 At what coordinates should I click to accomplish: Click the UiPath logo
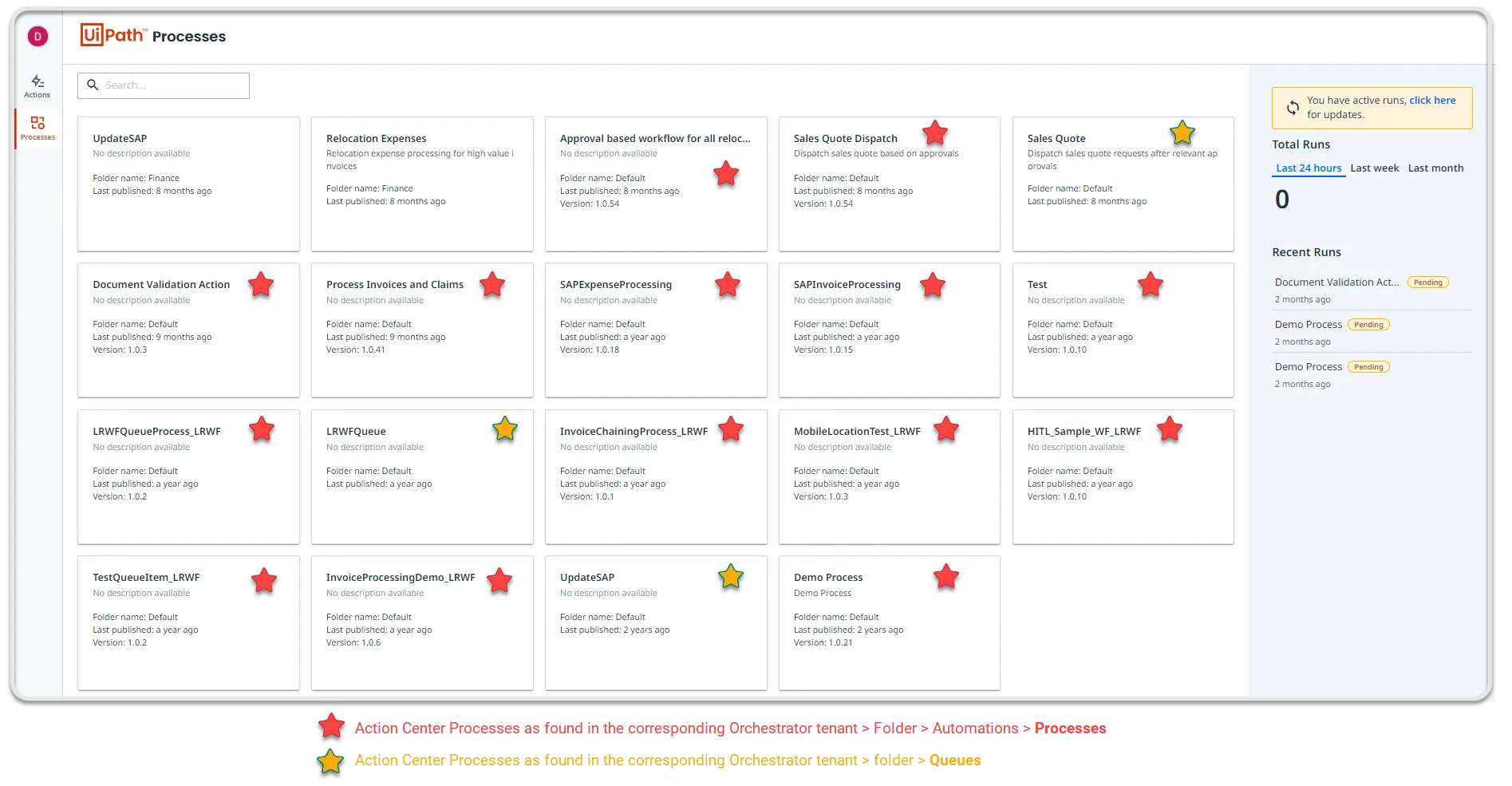113,35
